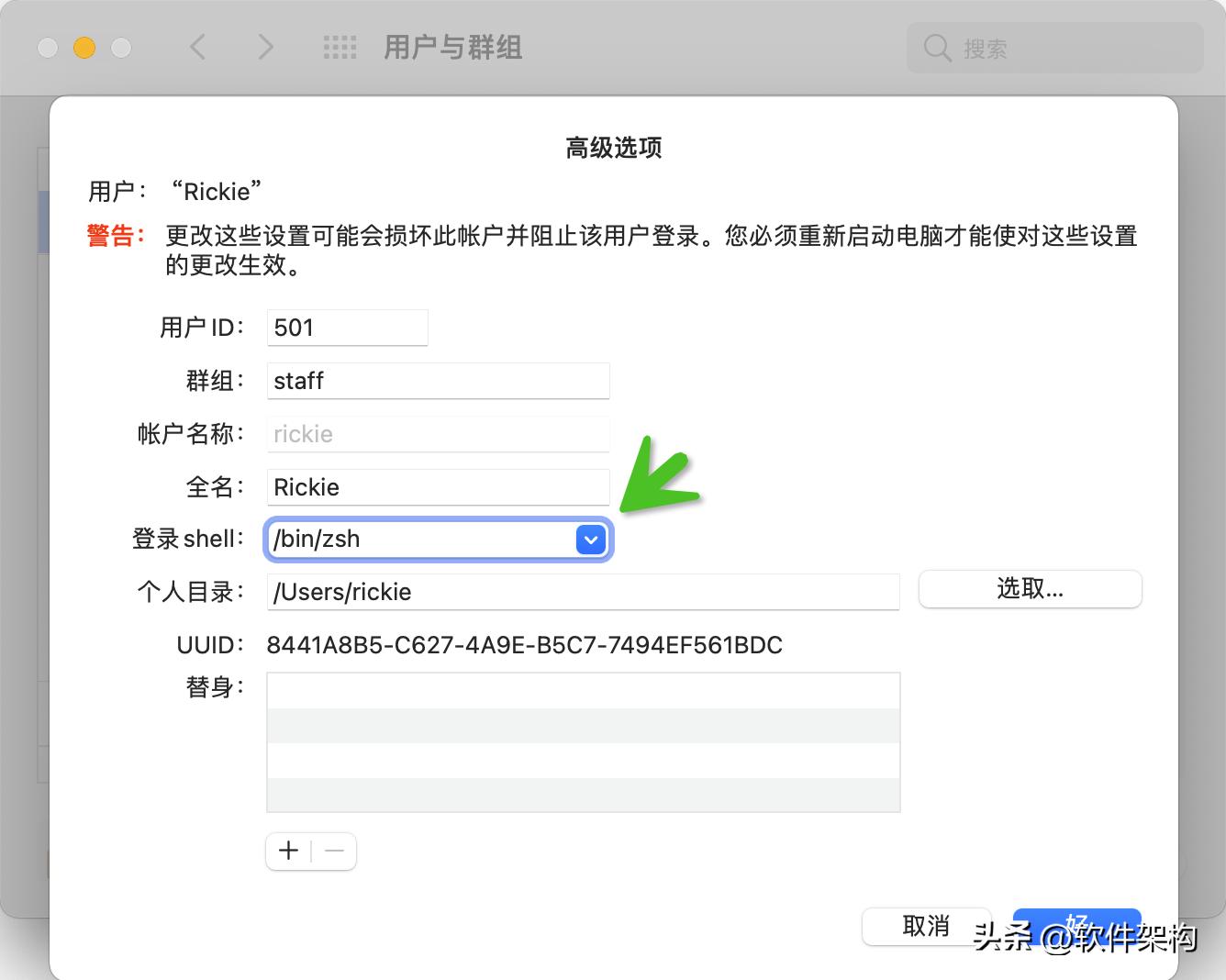Click 好 to confirm the changes
This screenshot has width=1226, height=980.
[x=1076, y=927]
